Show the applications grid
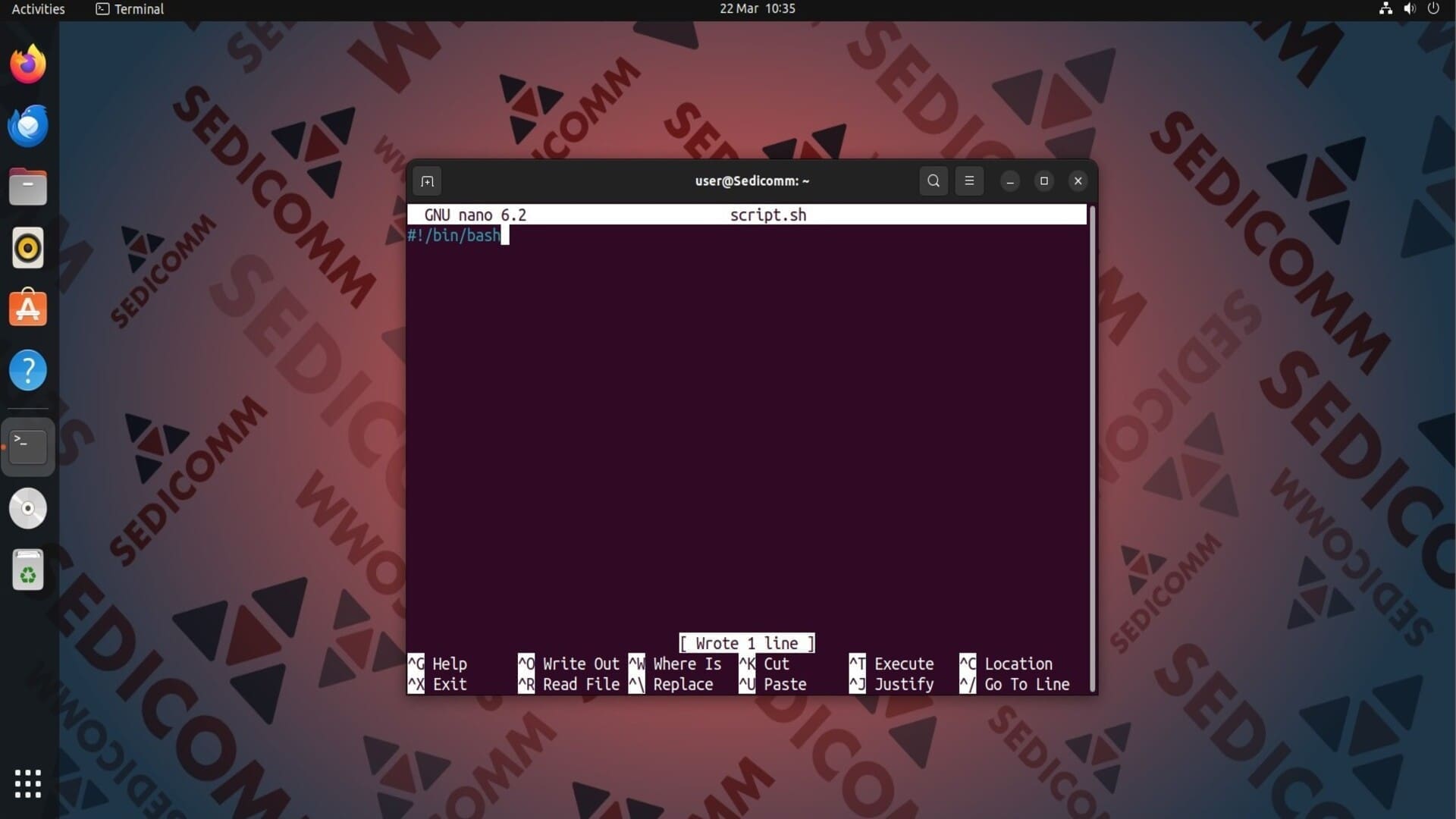The image size is (1456, 819). click(28, 783)
